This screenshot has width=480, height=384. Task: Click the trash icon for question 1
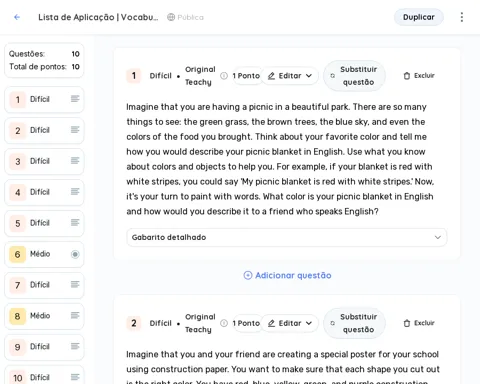[x=407, y=76]
